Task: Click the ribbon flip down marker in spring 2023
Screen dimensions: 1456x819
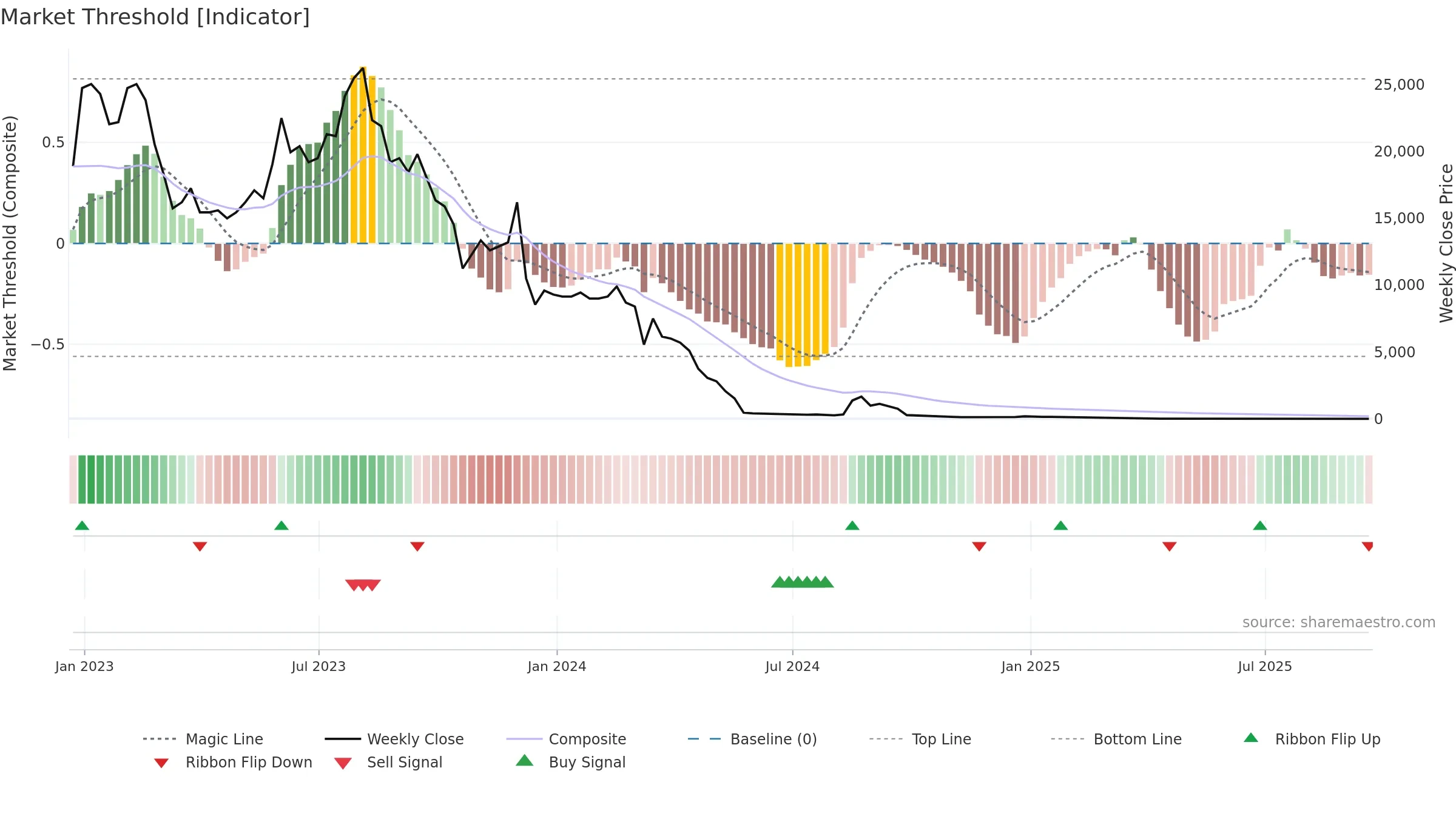Action: pyautogui.click(x=200, y=547)
